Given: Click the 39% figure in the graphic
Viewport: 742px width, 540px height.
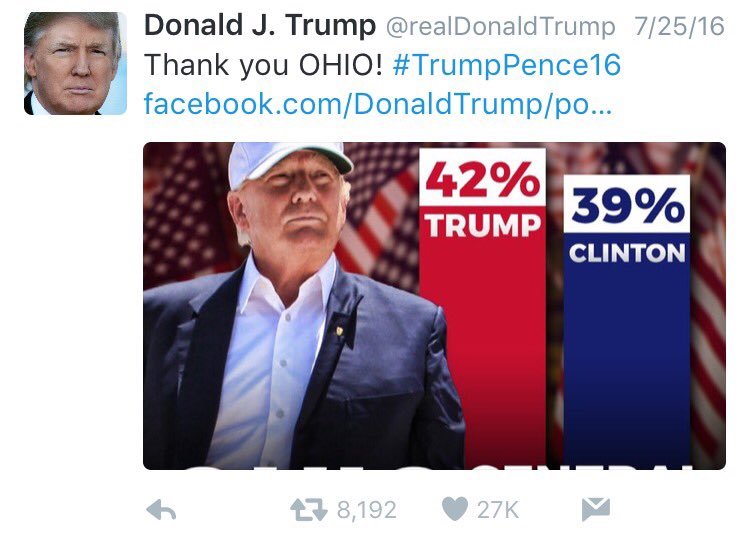Looking at the screenshot, I should (x=627, y=204).
